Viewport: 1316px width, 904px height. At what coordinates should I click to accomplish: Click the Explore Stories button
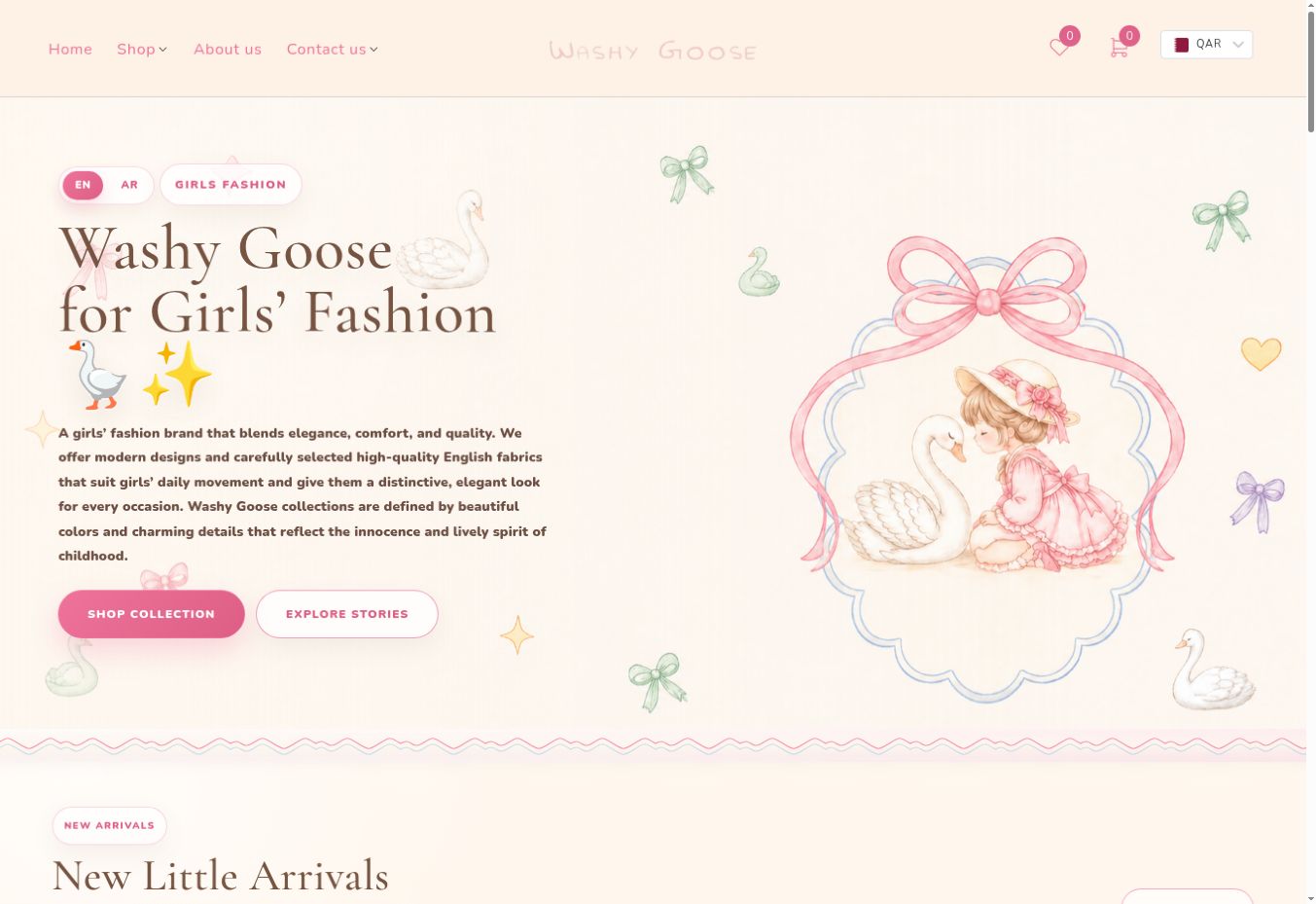pyautogui.click(x=347, y=614)
